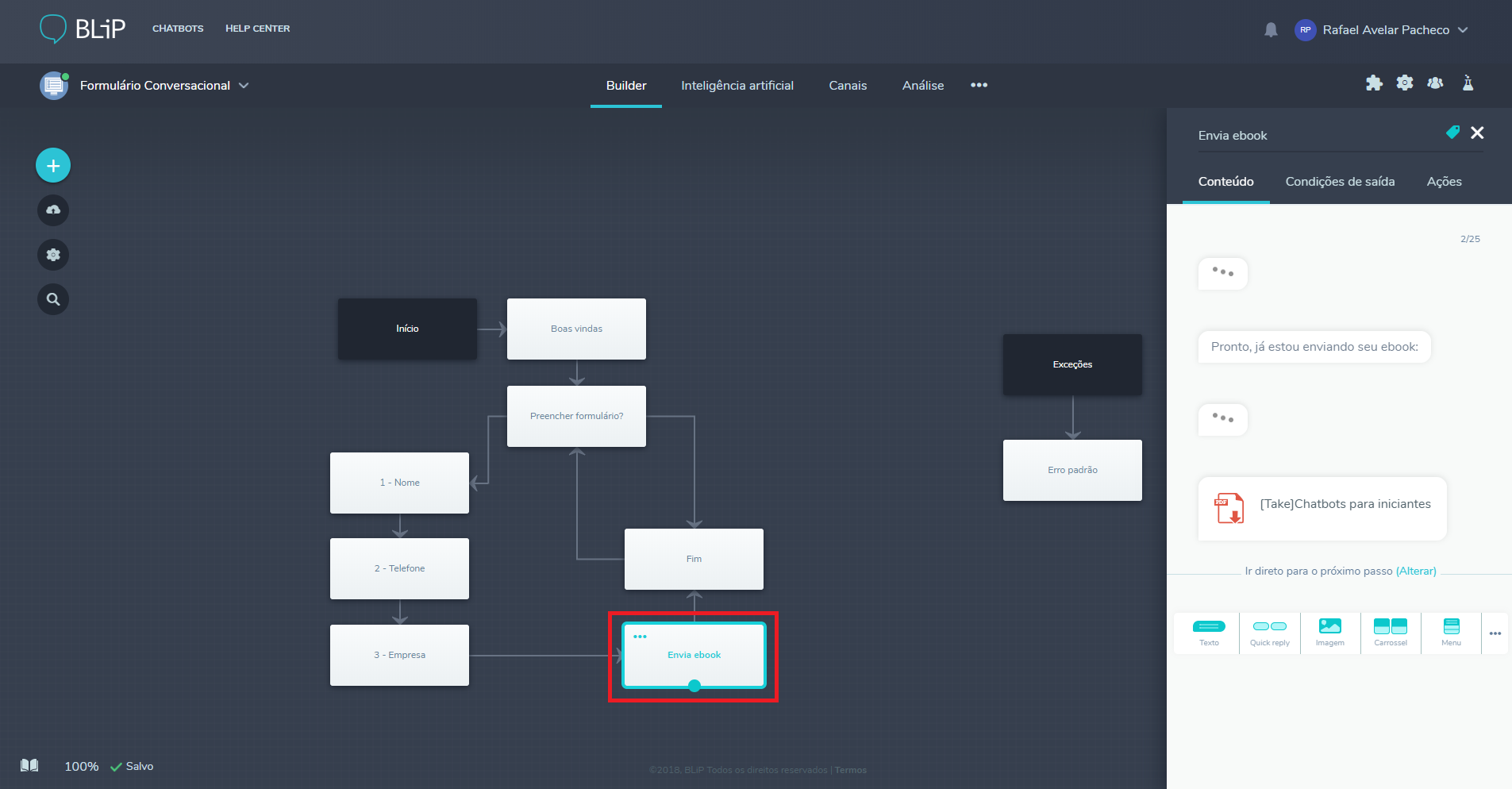1512x789 pixels.
Task: Open the beta testing flask icon
Action: (1468, 83)
